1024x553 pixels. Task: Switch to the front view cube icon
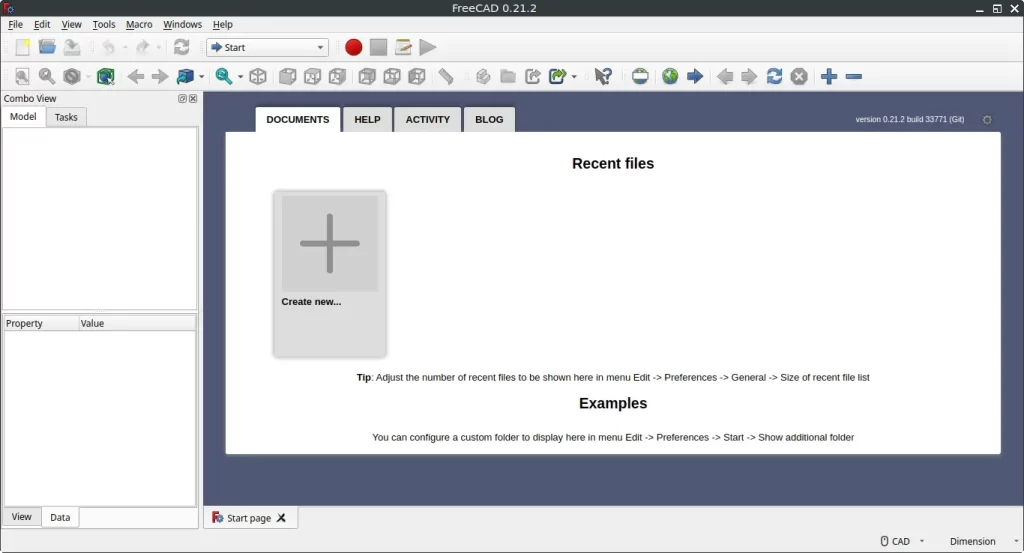[x=287, y=76]
